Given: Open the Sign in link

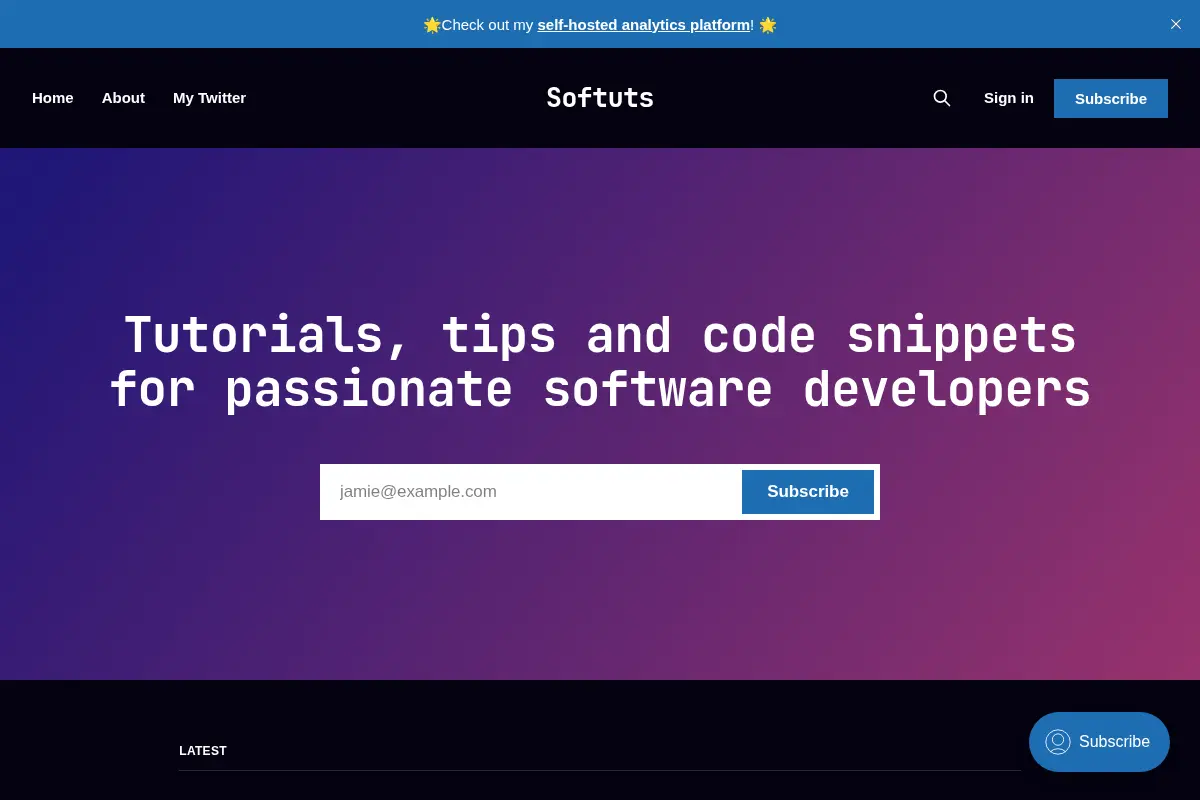Looking at the screenshot, I should (1009, 98).
